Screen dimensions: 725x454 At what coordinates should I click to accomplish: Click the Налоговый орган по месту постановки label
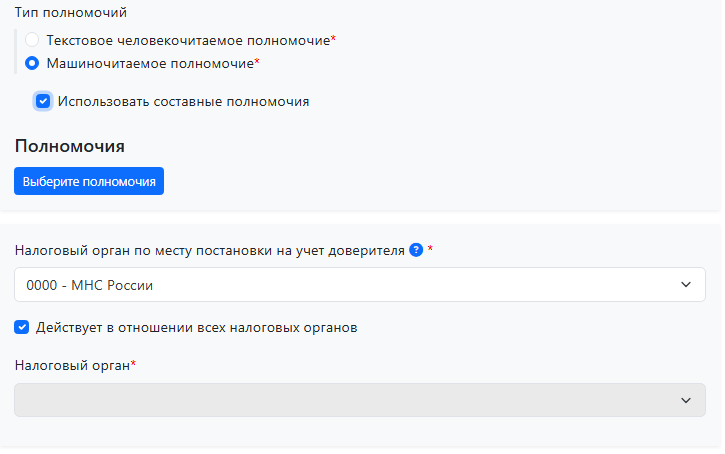coord(210,250)
